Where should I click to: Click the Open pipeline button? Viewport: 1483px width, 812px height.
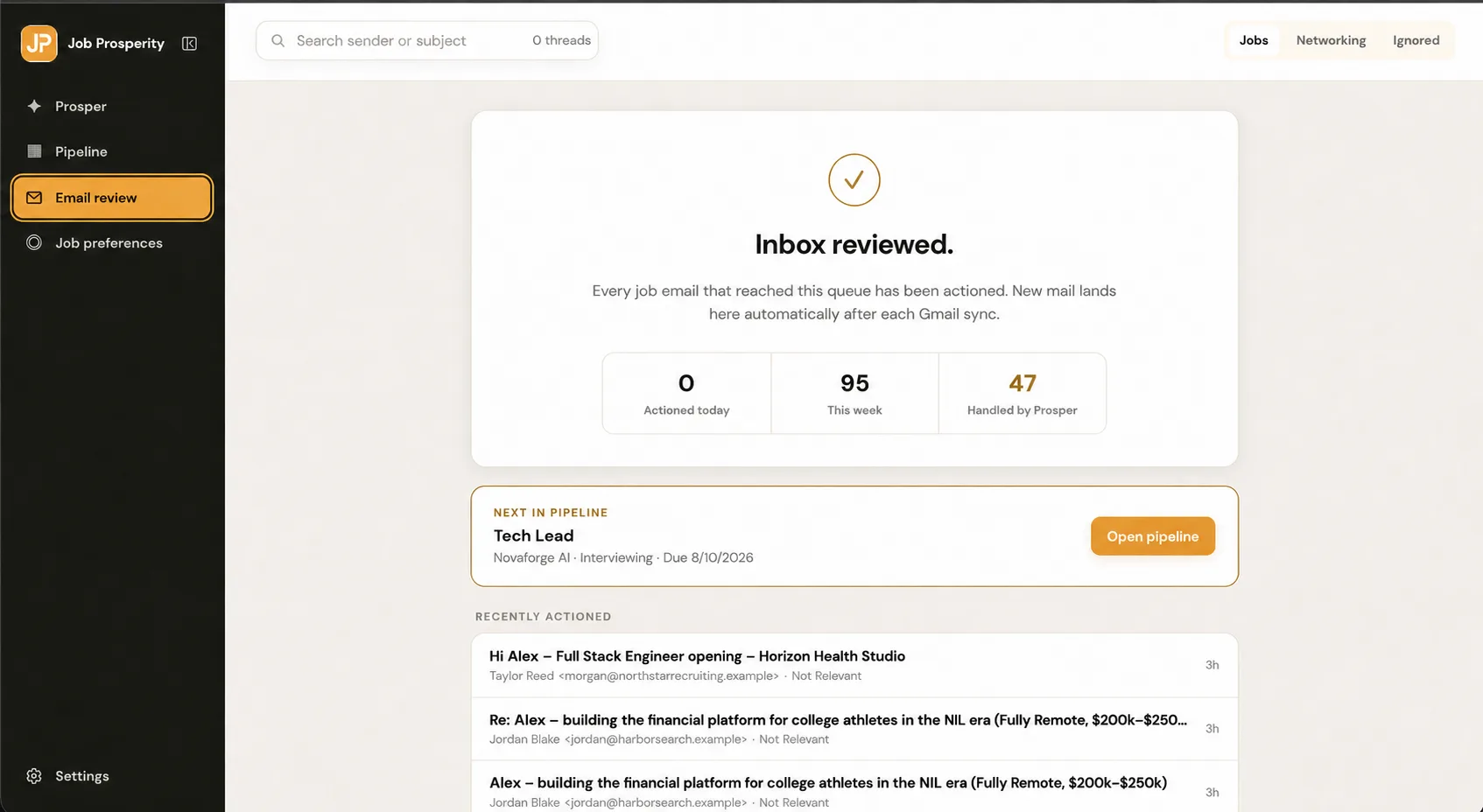[1152, 536]
